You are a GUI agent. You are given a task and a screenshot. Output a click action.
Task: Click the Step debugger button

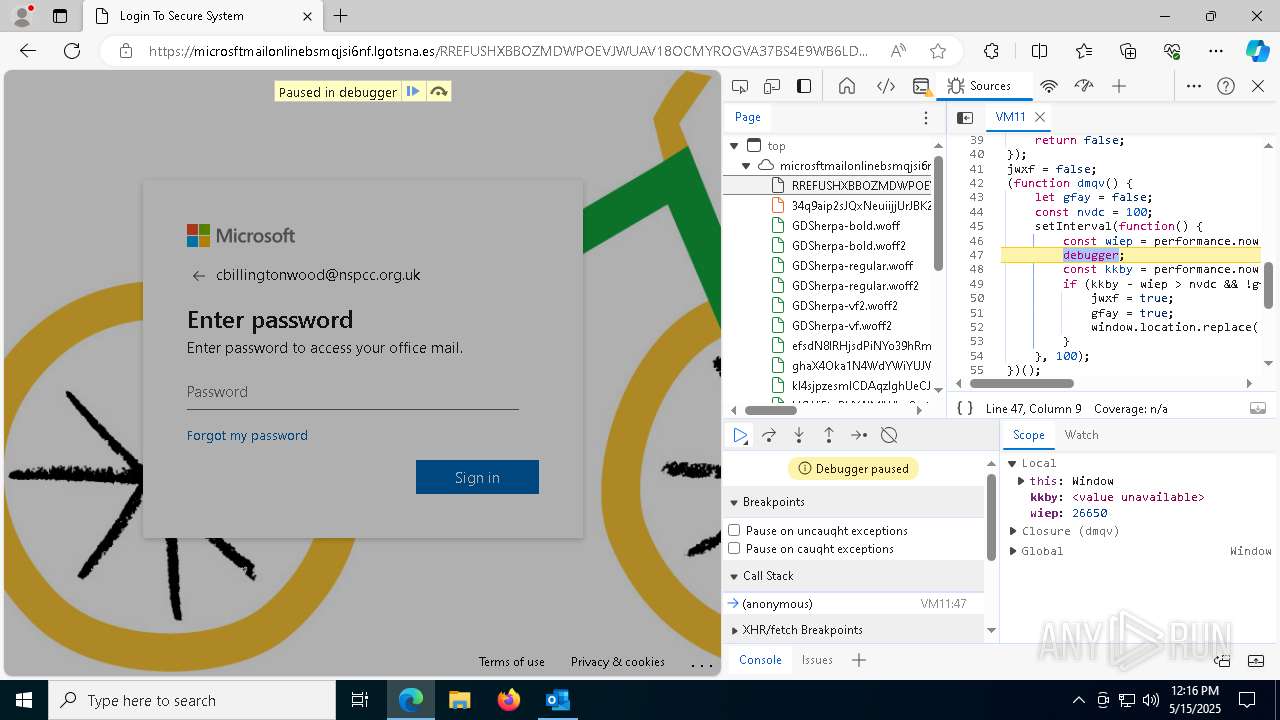click(x=859, y=435)
